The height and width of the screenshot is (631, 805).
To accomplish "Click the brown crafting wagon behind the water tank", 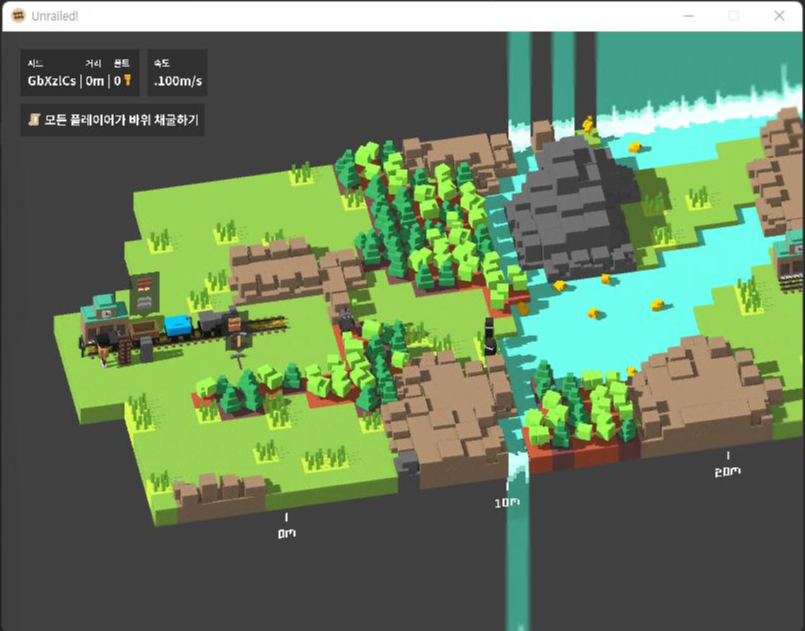I will (145, 328).
